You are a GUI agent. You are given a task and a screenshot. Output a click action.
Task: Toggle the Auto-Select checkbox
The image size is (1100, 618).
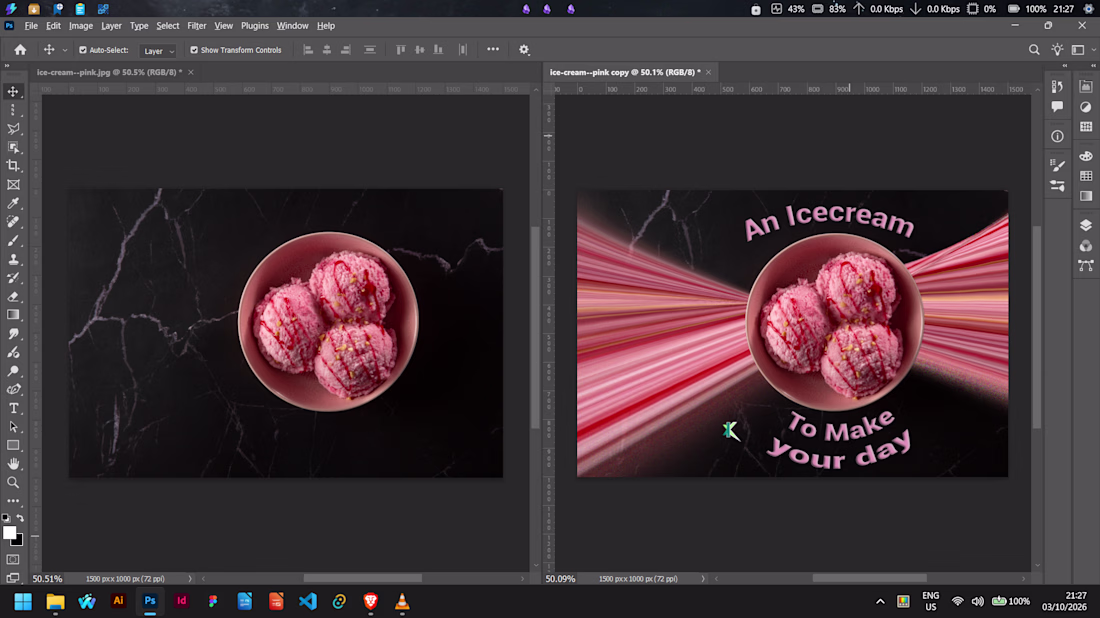83,51
